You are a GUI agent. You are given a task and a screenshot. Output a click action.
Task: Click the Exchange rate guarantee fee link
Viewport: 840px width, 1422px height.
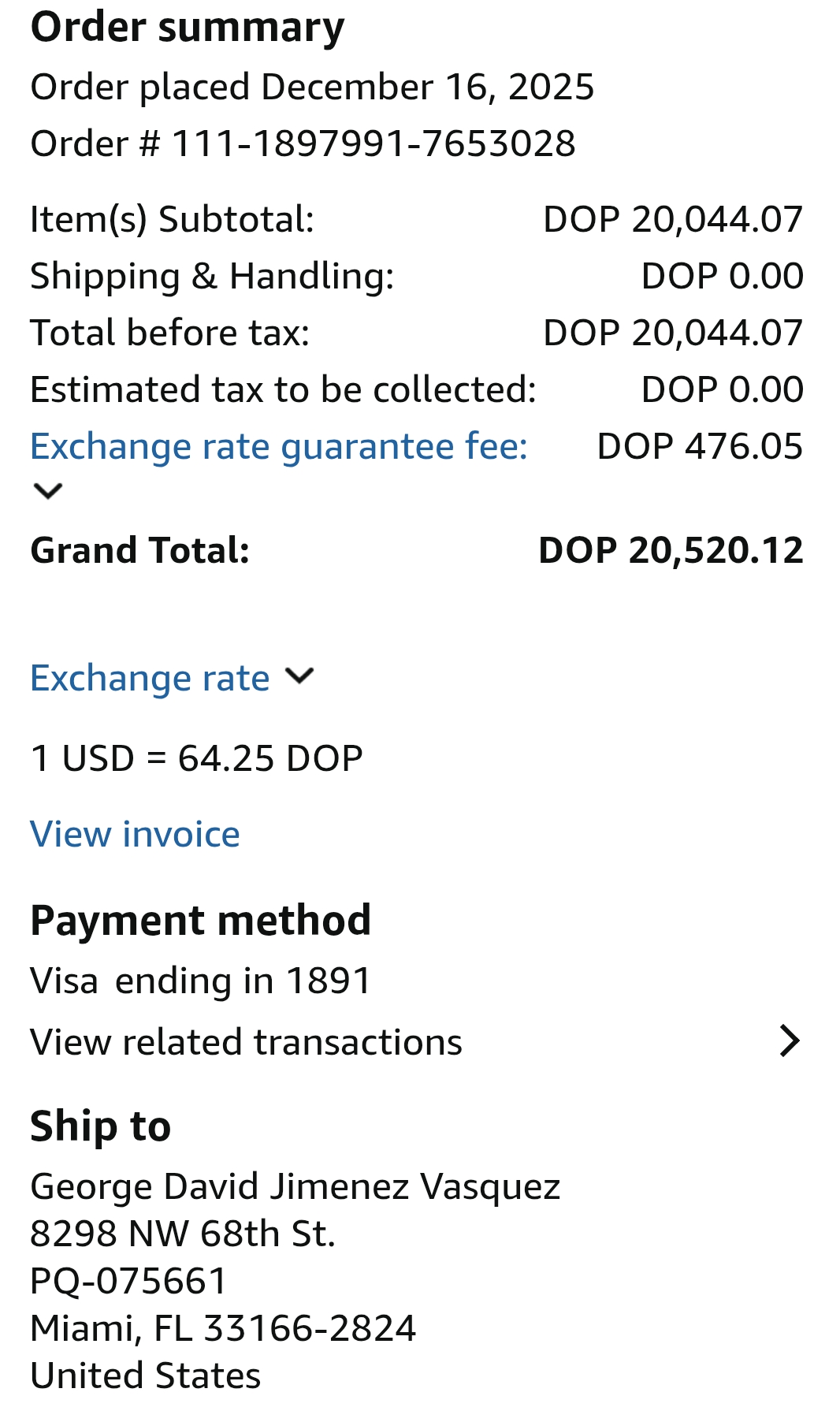(279, 447)
